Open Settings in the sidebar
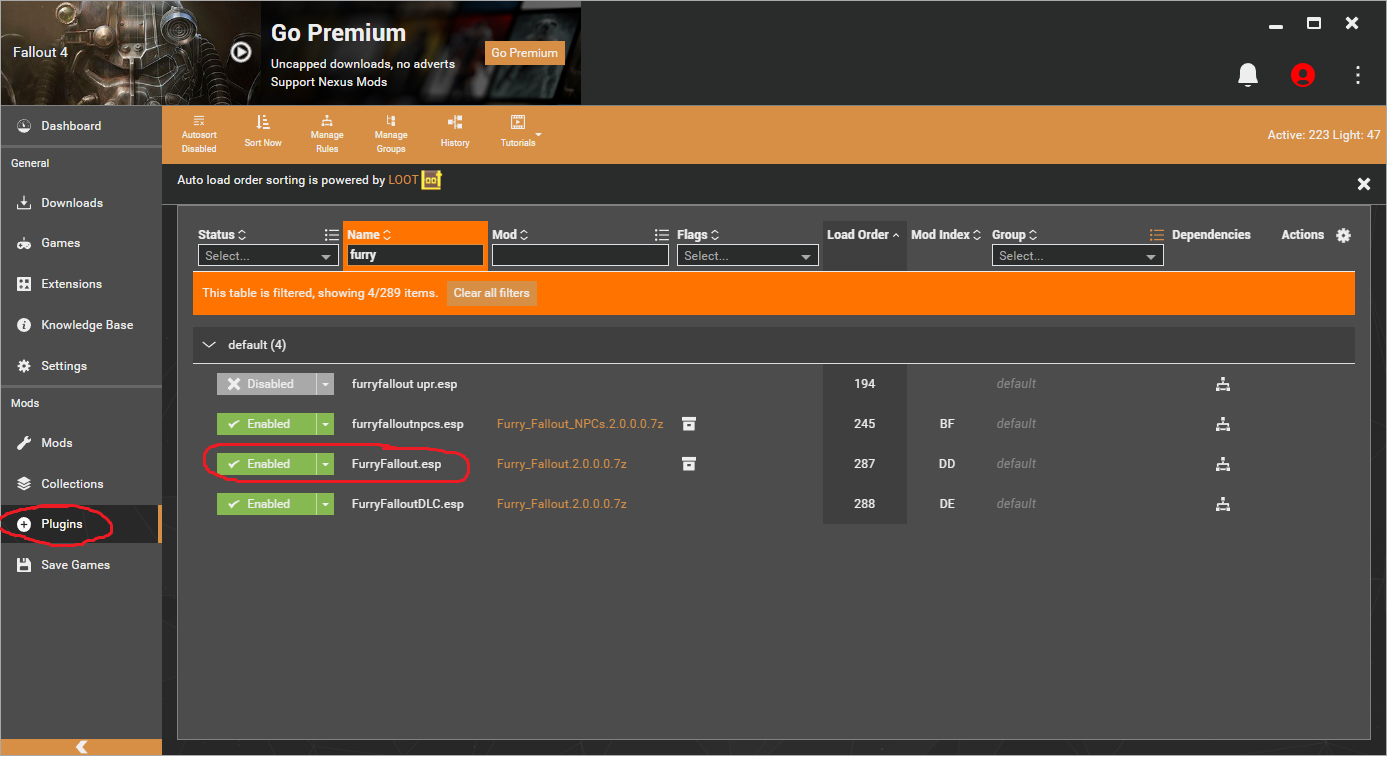1387x764 pixels. click(x=80, y=366)
